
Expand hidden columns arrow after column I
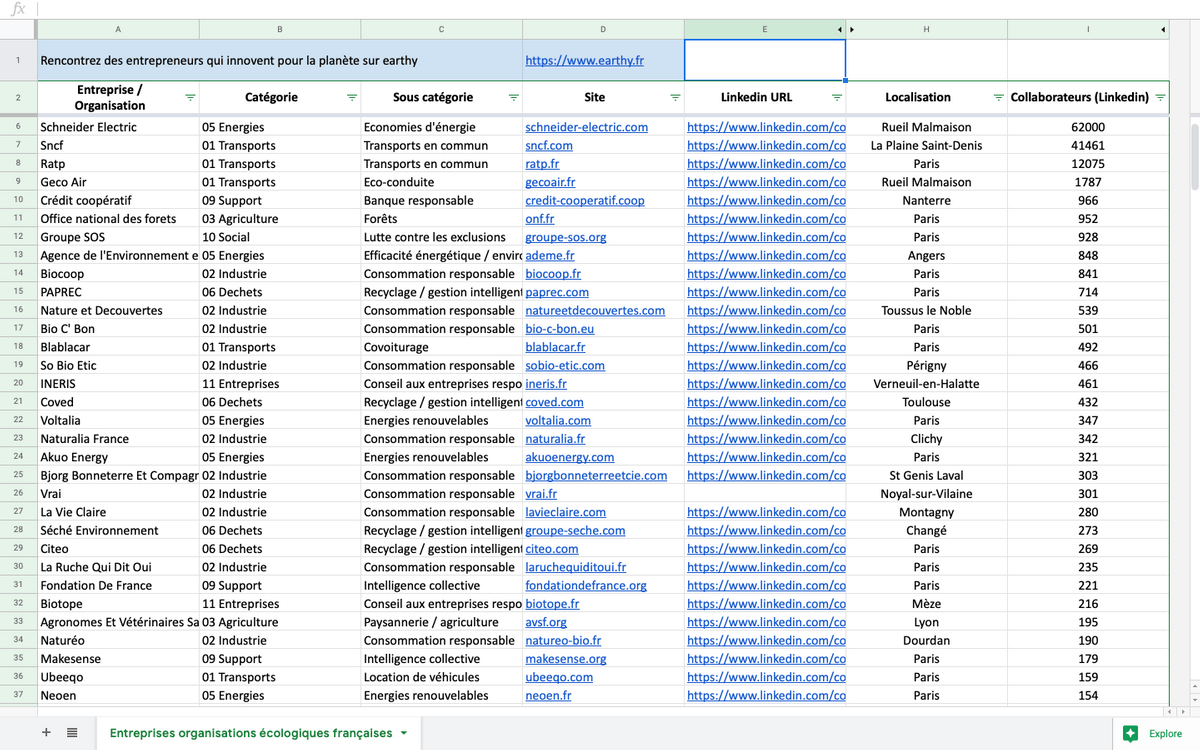tap(1163, 30)
